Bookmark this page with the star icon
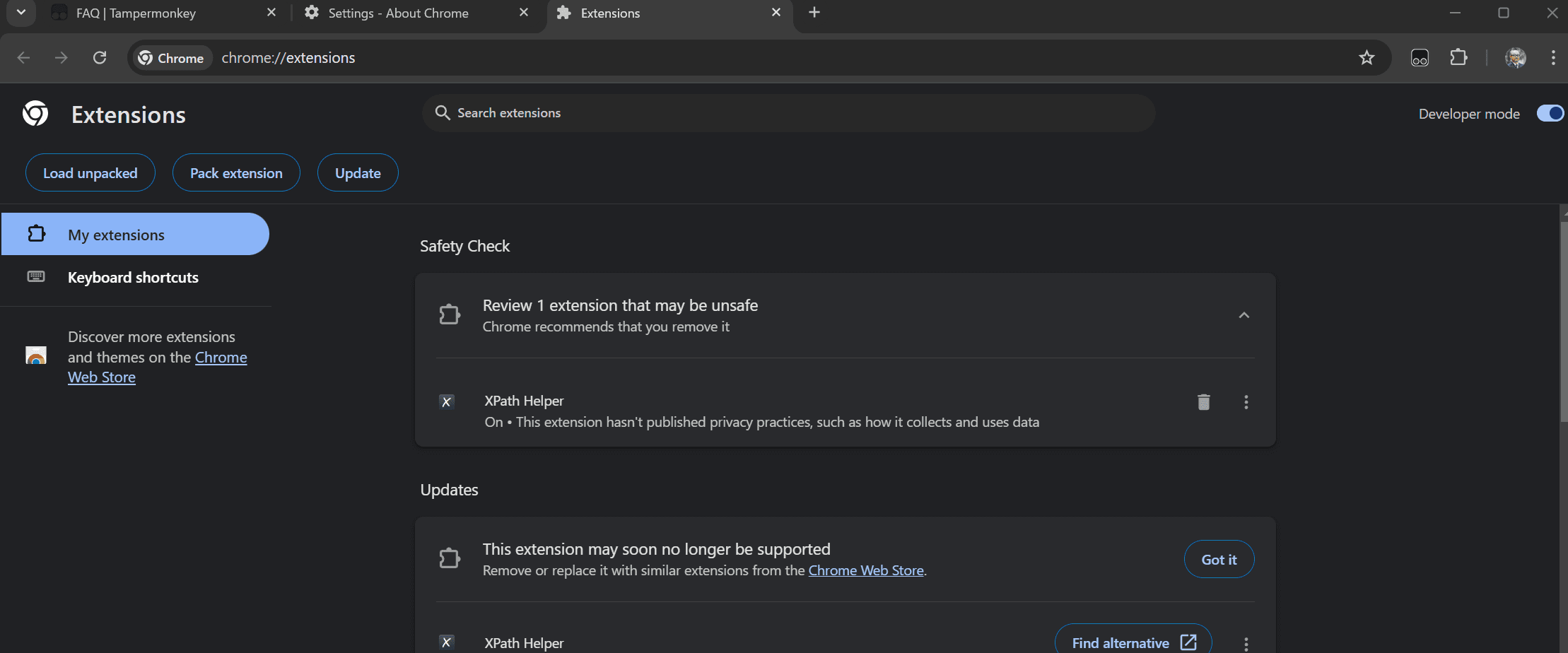The width and height of the screenshot is (1568, 653). pyautogui.click(x=1367, y=58)
